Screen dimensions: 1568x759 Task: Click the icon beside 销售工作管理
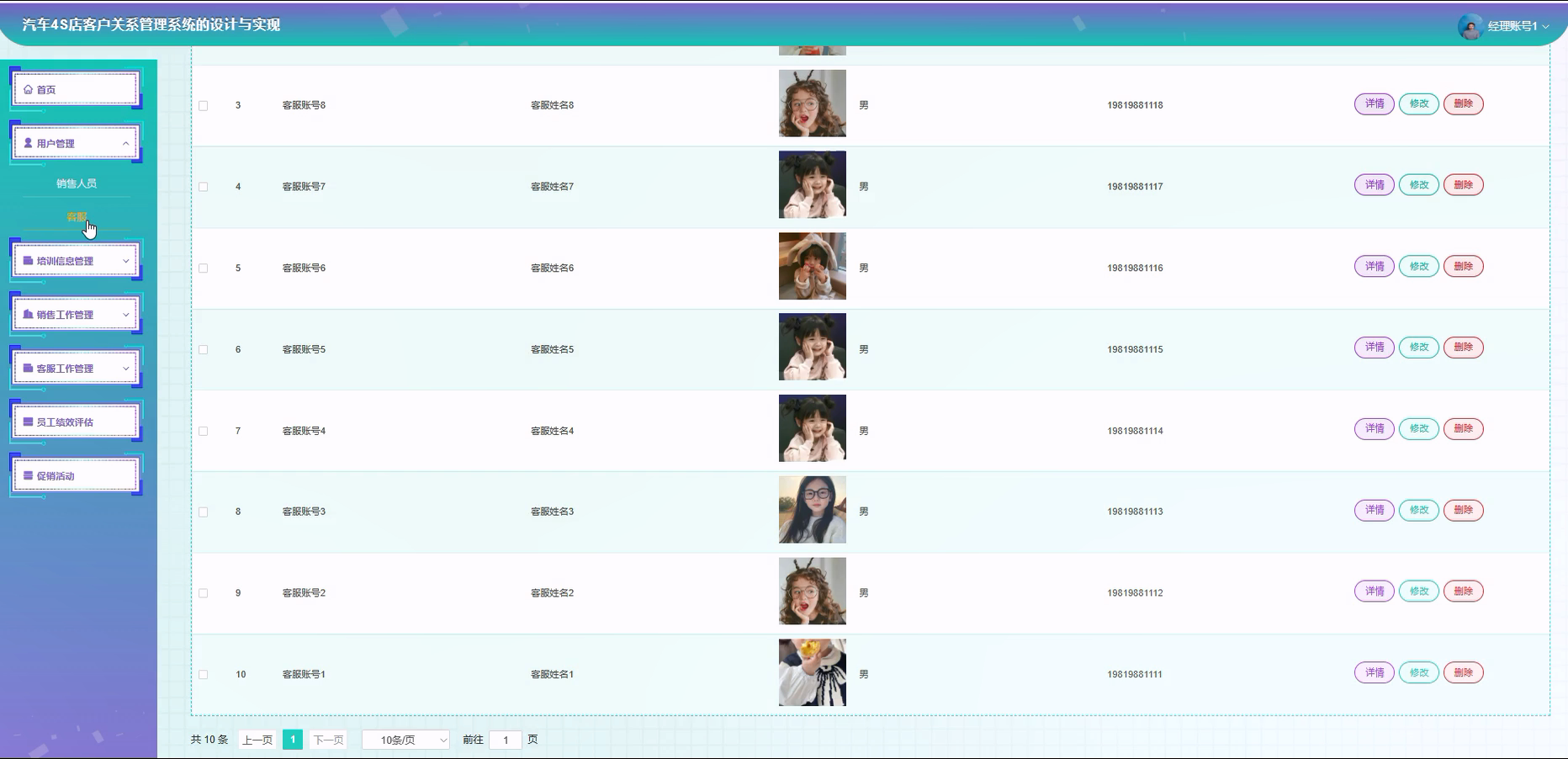pos(28,315)
